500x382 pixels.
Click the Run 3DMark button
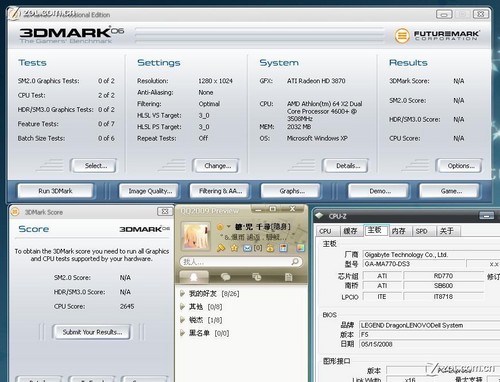coord(55,191)
